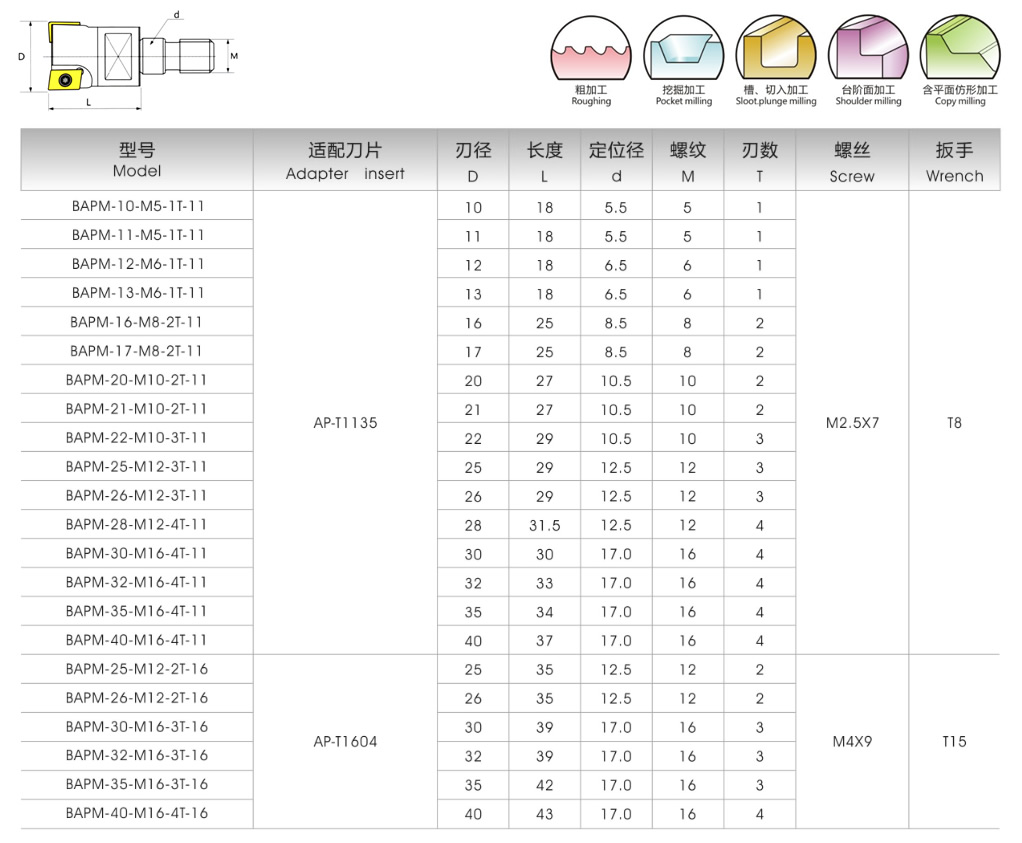Screen dimensions: 1022x843
Task: Click the milling cutter dimension diagram
Action: [127, 59]
